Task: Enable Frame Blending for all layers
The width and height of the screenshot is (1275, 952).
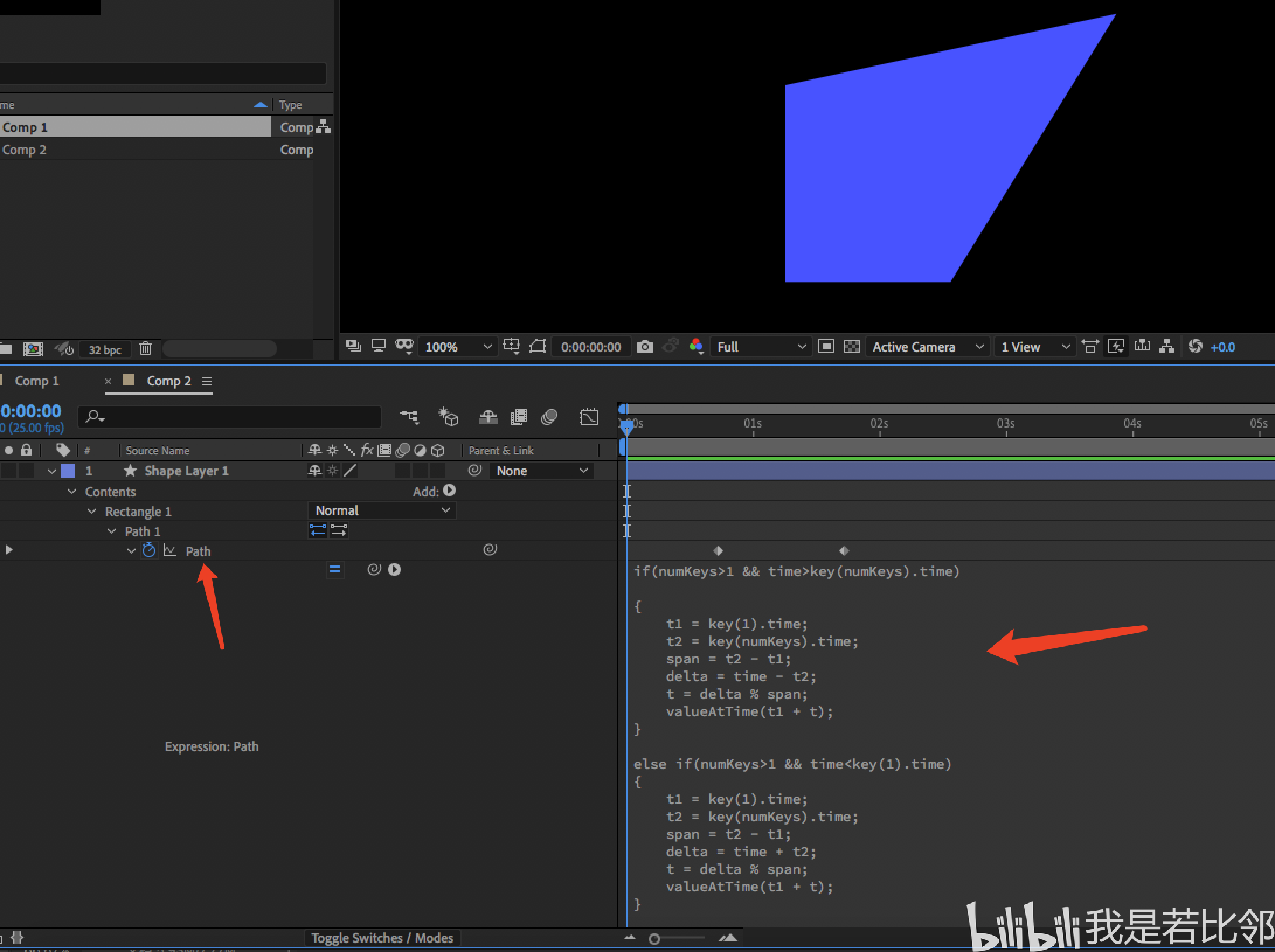Action: point(519,417)
